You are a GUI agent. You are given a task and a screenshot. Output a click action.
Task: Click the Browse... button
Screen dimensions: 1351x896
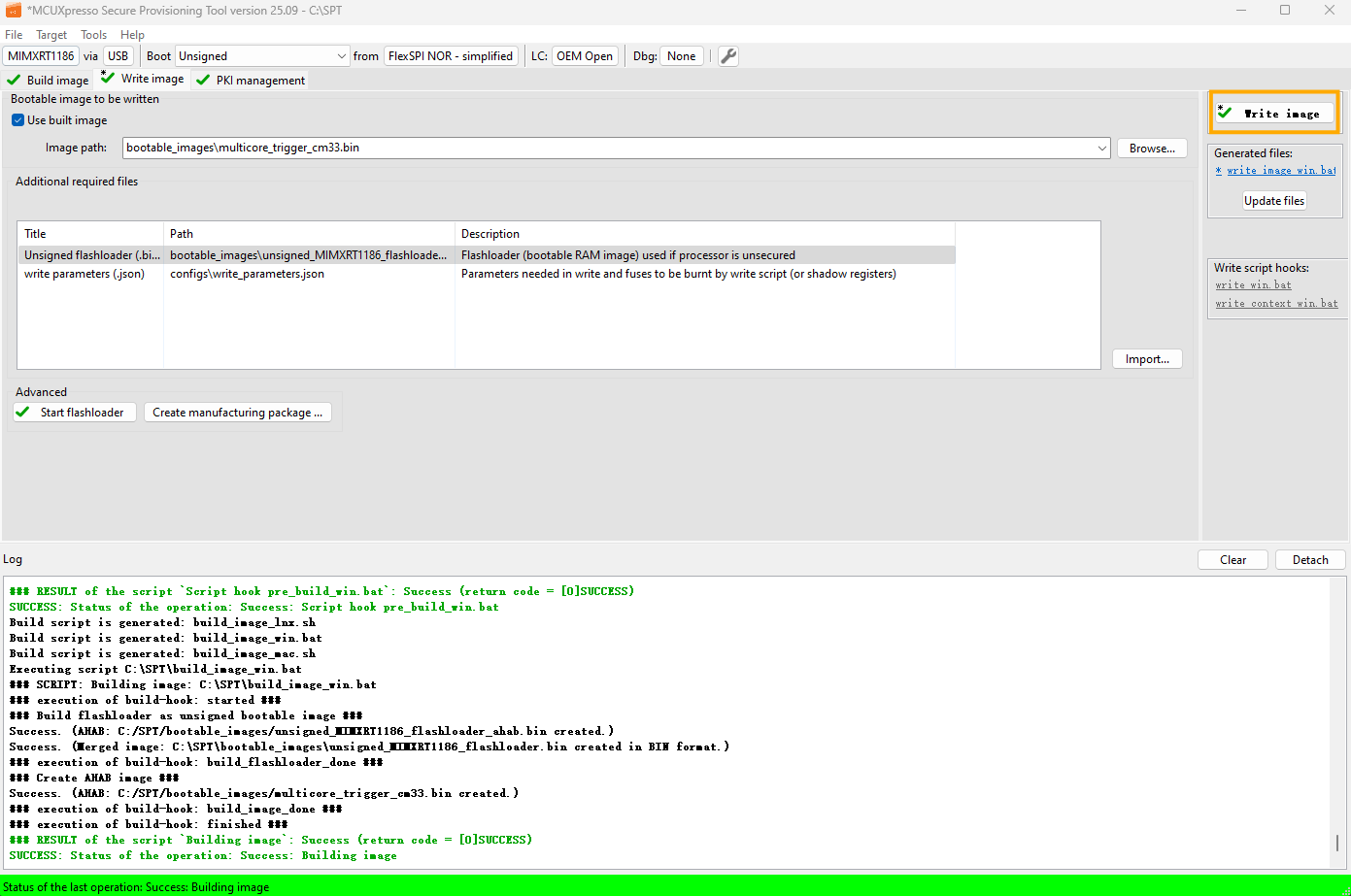(x=1152, y=149)
